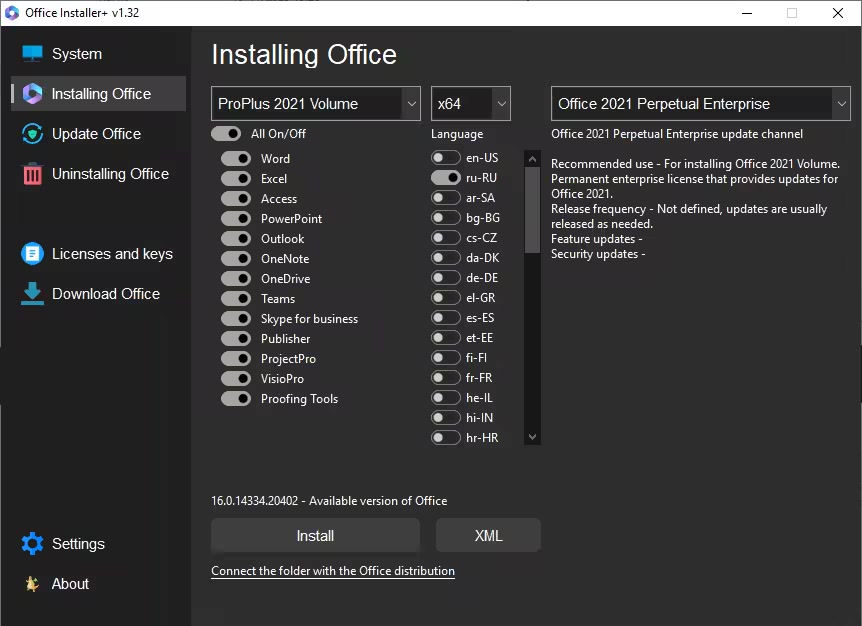Switch to Update Office section label
The width and height of the screenshot is (862, 626).
96,134
